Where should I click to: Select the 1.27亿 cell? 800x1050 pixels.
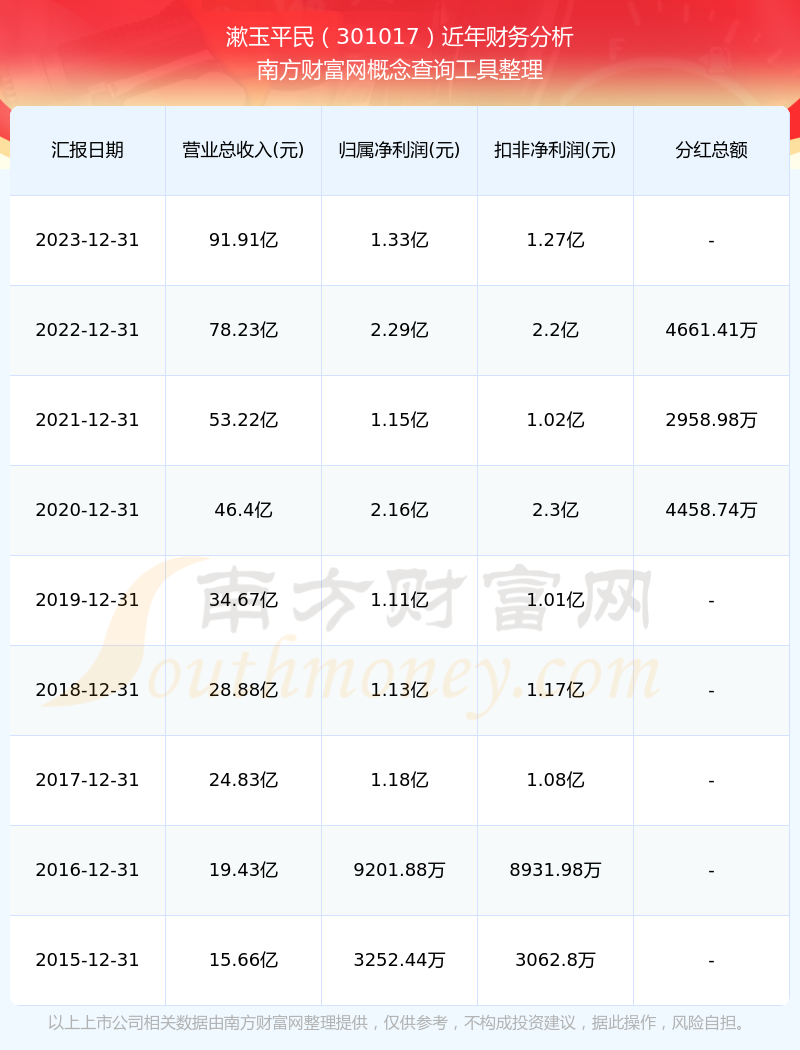coord(556,240)
